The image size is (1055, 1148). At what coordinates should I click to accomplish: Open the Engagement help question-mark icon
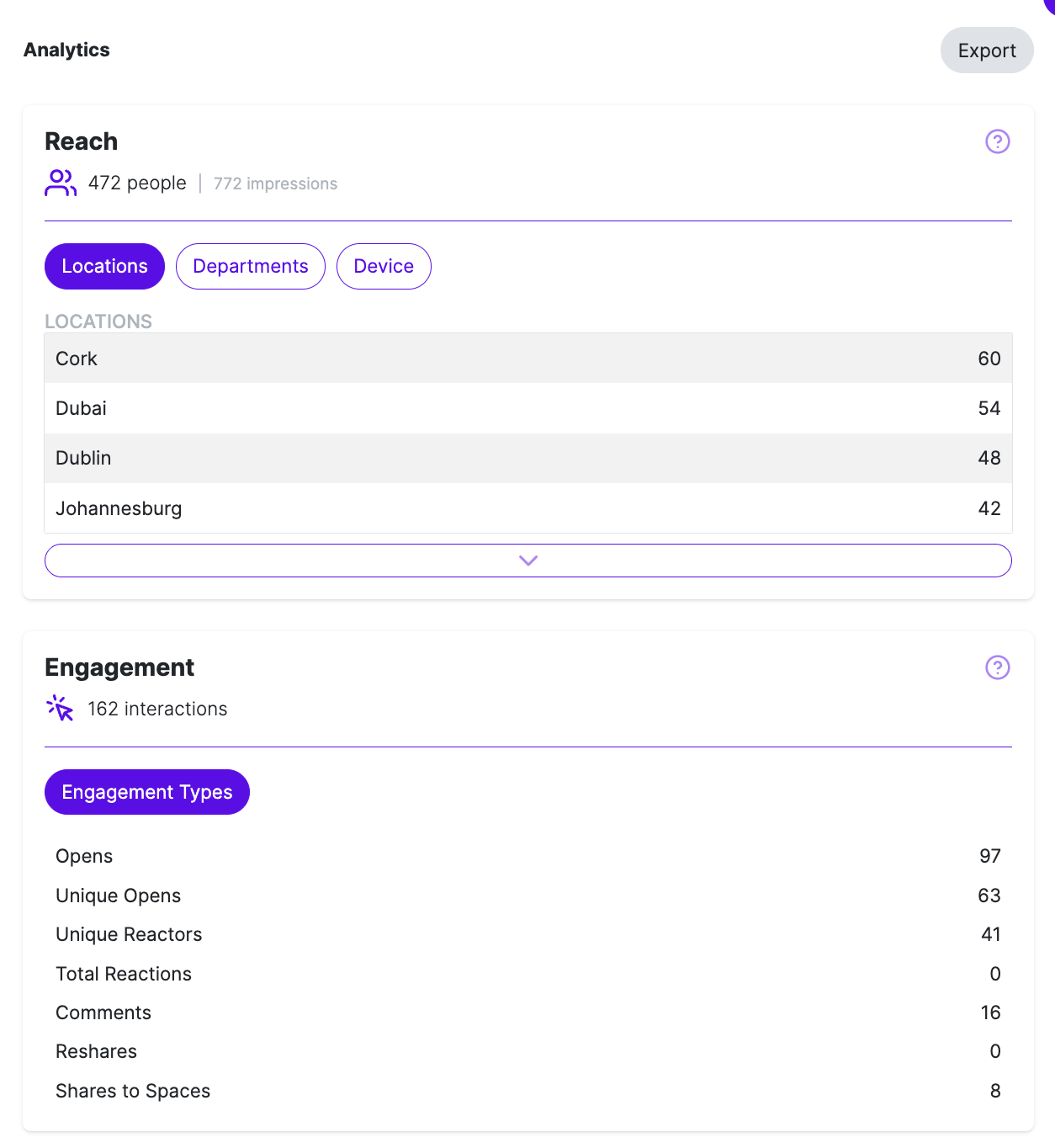click(x=997, y=667)
